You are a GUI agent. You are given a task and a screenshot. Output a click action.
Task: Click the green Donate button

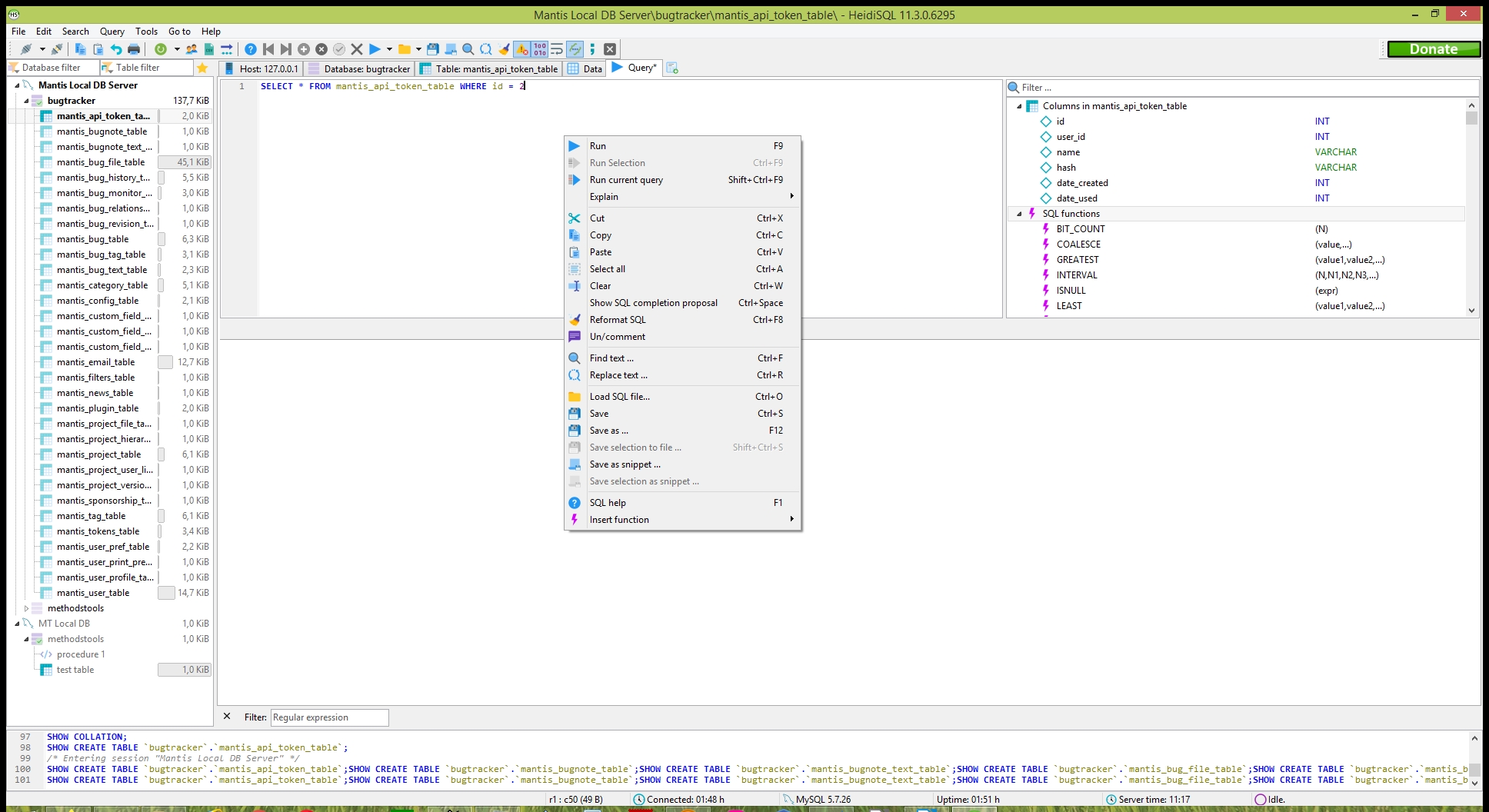point(1433,49)
